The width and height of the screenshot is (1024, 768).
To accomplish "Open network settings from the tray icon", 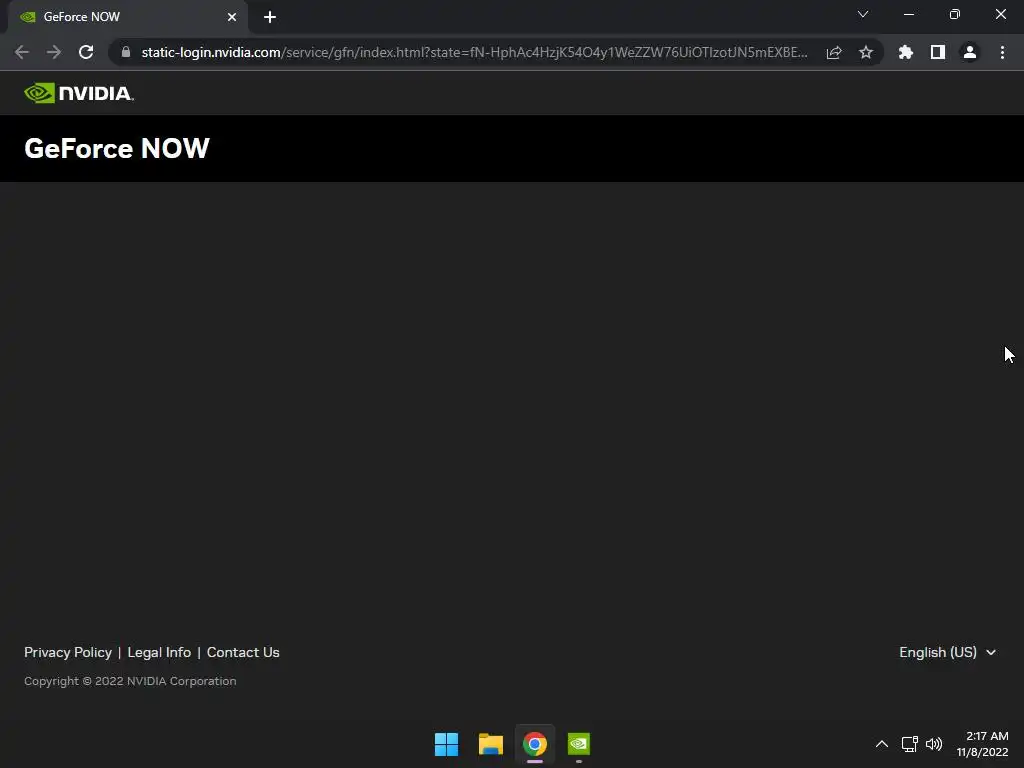I will pos(910,744).
